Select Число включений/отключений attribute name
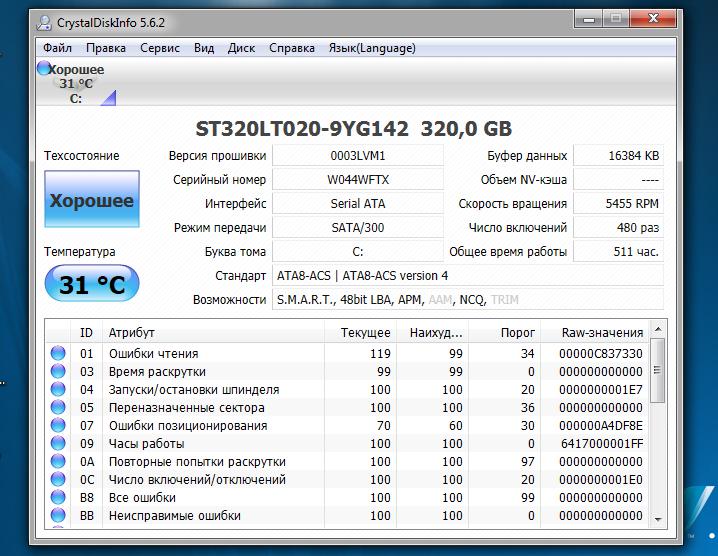Viewport: 718px width, 556px height. [197, 480]
